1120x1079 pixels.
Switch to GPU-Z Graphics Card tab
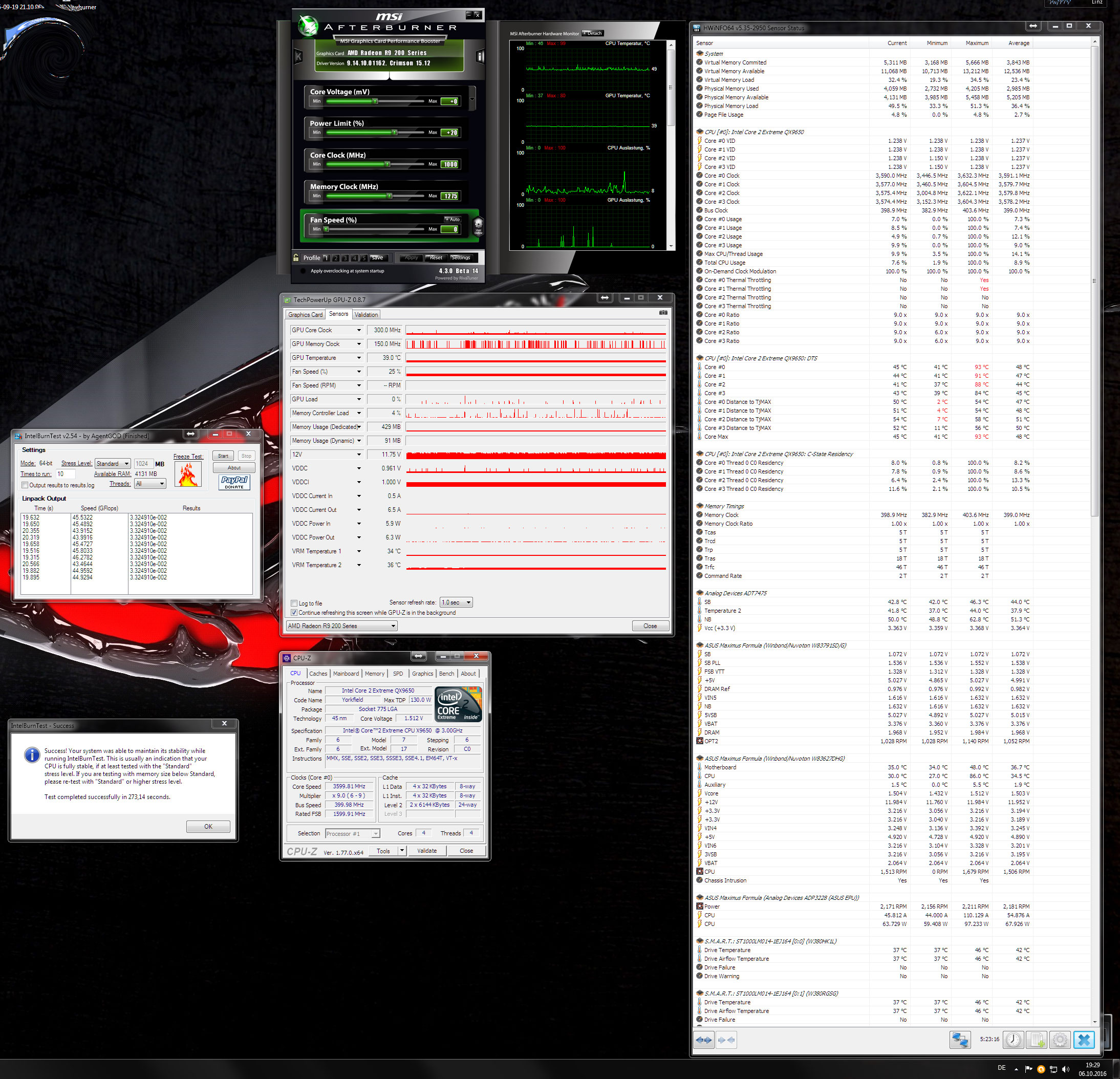tap(305, 315)
